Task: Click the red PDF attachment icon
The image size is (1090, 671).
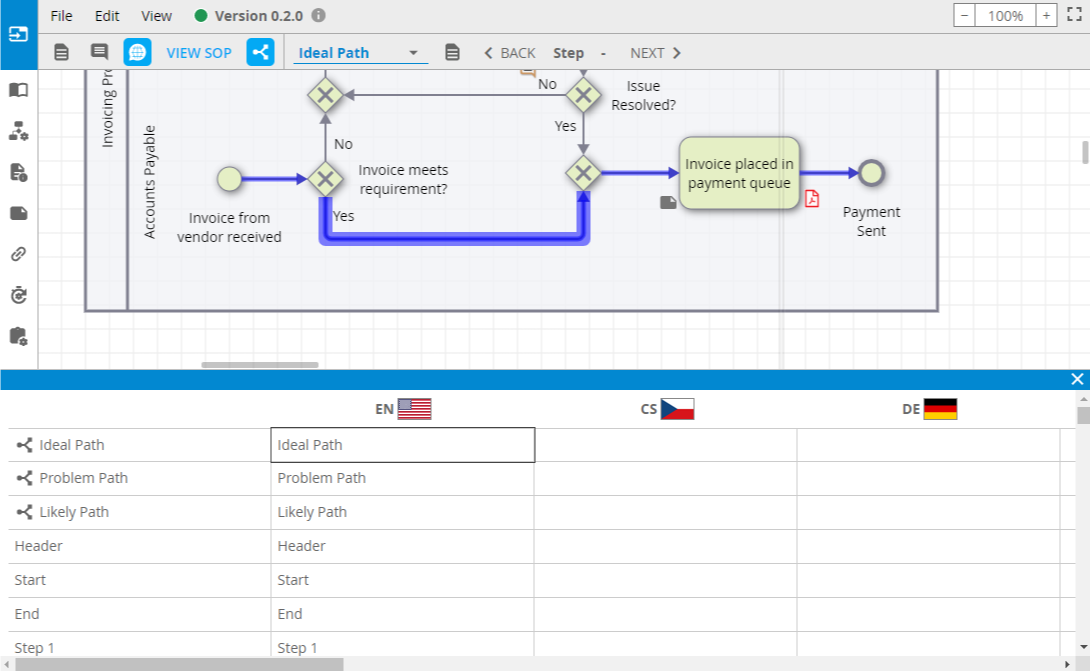Action: tap(812, 198)
